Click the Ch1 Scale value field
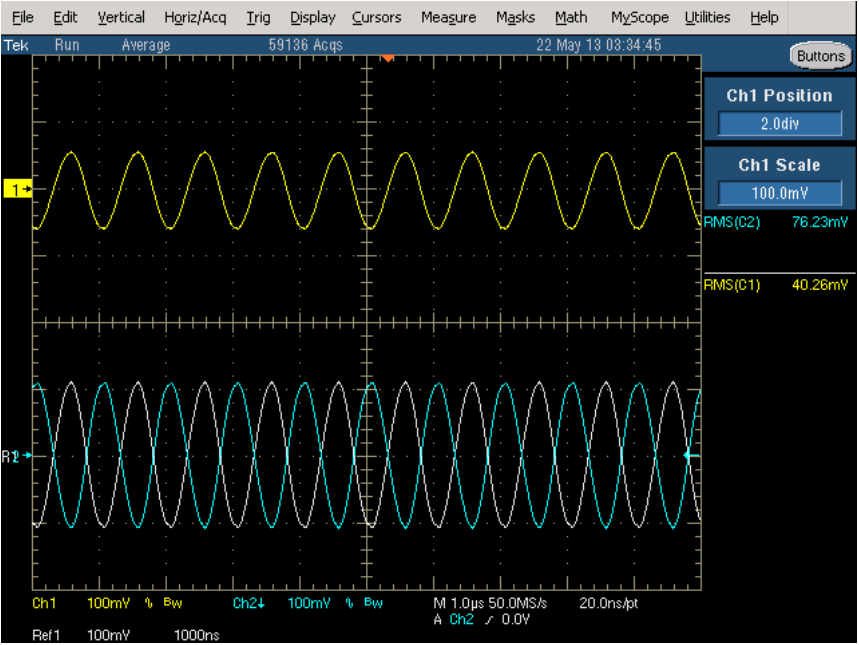The image size is (859, 645). point(780,193)
